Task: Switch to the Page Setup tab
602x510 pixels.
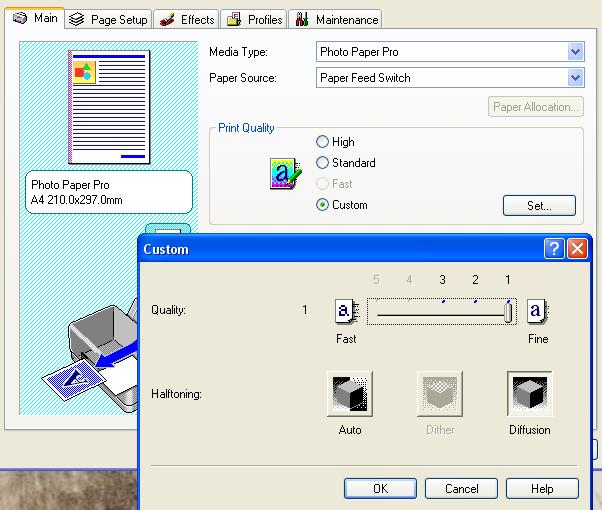Action: pyautogui.click(x=109, y=19)
